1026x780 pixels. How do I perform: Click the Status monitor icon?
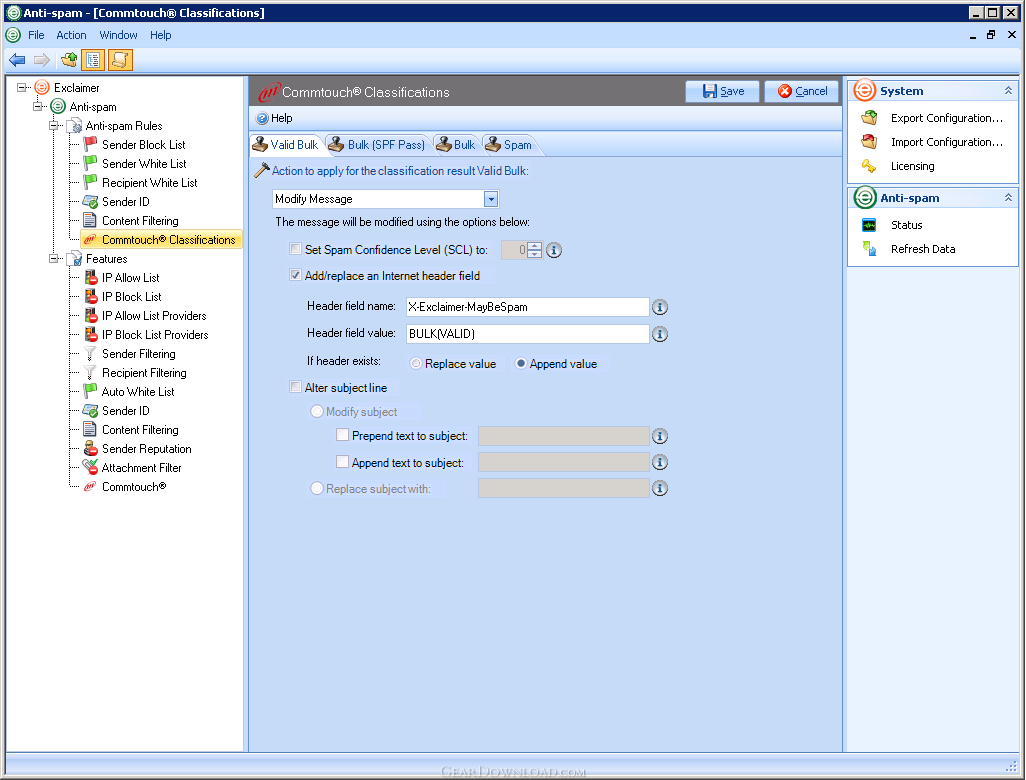tap(869, 225)
